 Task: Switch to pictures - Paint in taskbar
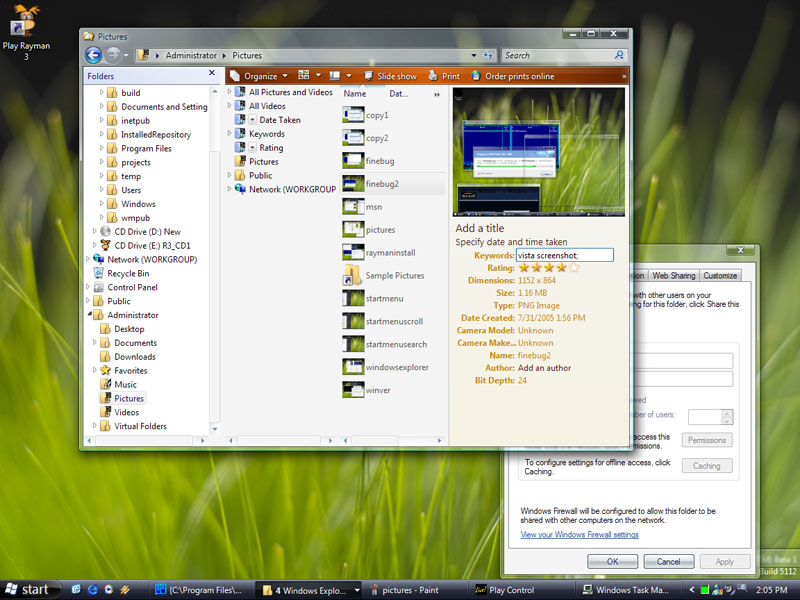[408, 590]
